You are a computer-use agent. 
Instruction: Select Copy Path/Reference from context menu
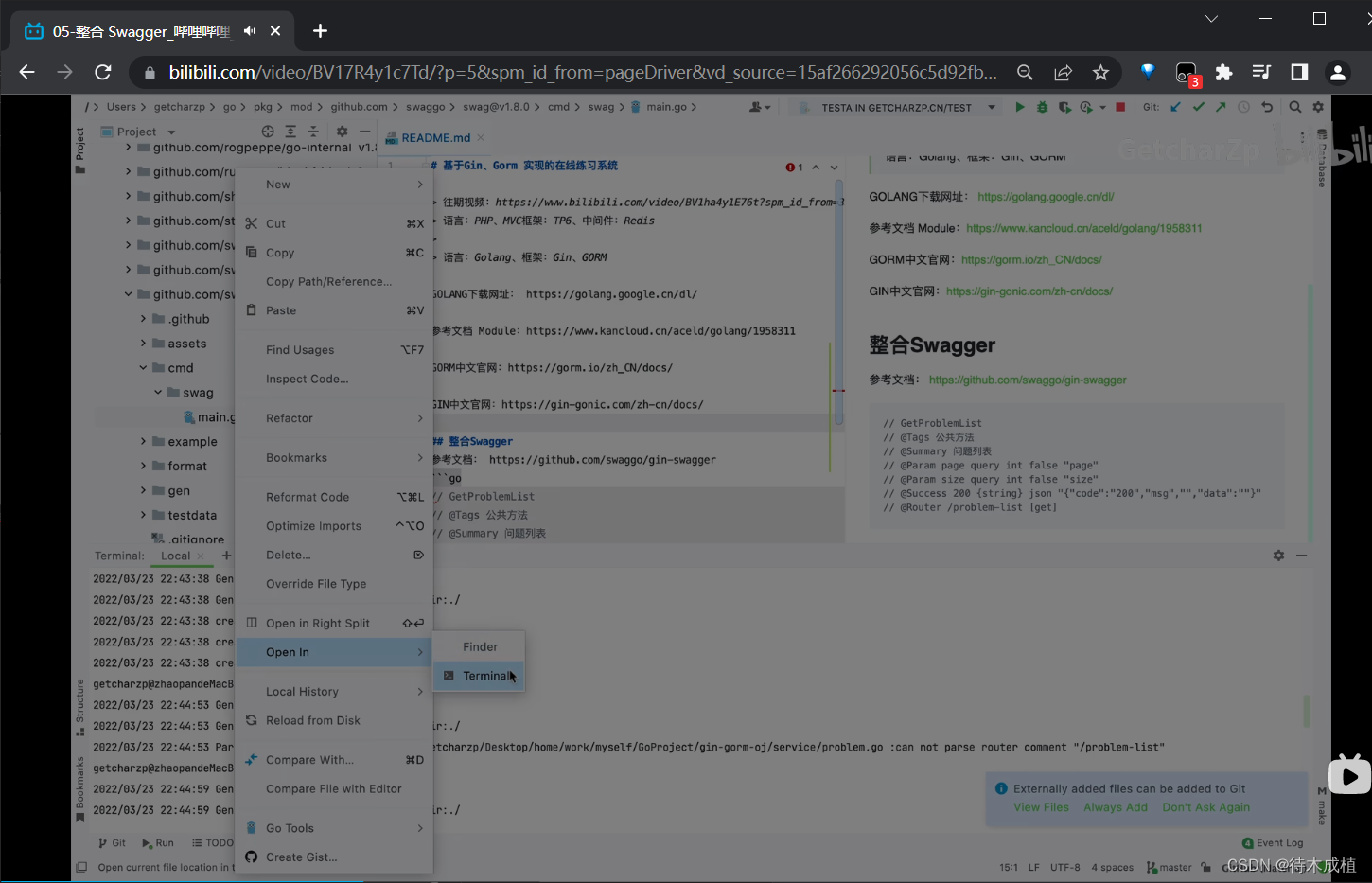tap(334, 282)
